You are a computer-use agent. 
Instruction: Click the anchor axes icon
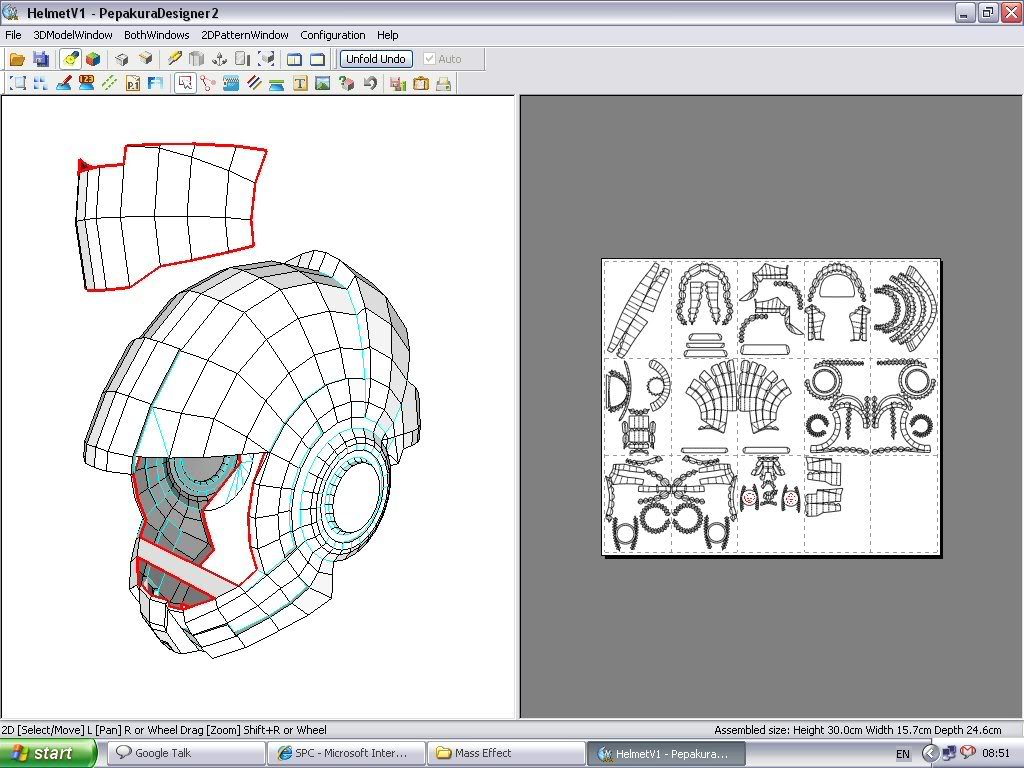pyautogui.click(x=219, y=59)
